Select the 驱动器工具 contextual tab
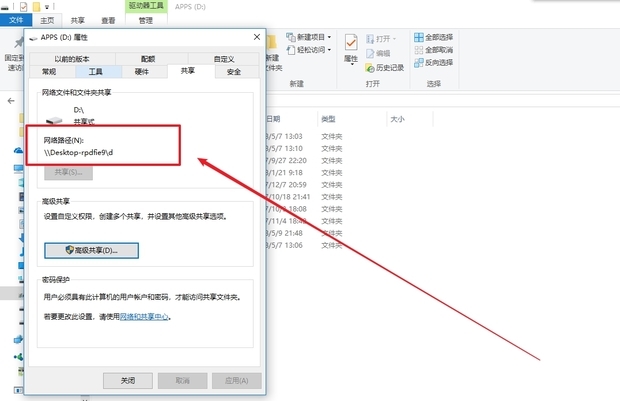Viewport: 620px width, 401px height. click(x=146, y=6)
